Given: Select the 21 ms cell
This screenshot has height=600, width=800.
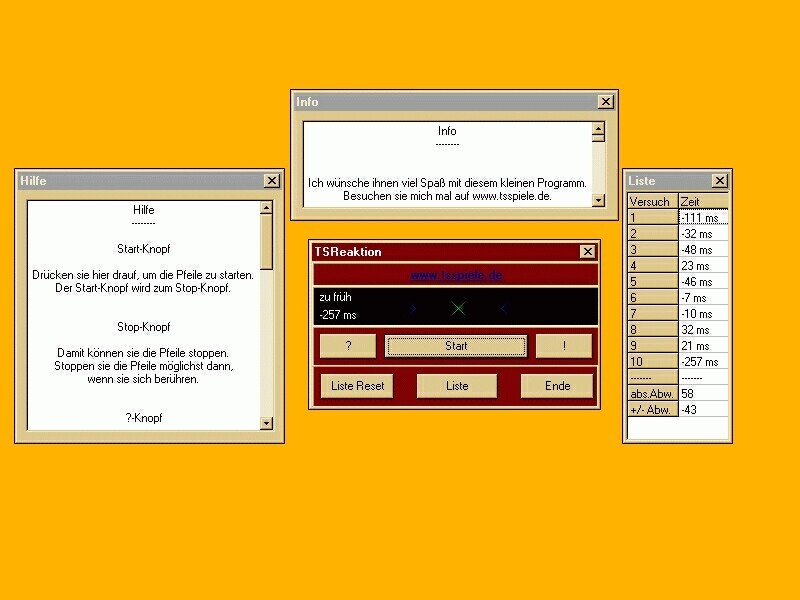Looking at the screenshot, I should point(704,346).
